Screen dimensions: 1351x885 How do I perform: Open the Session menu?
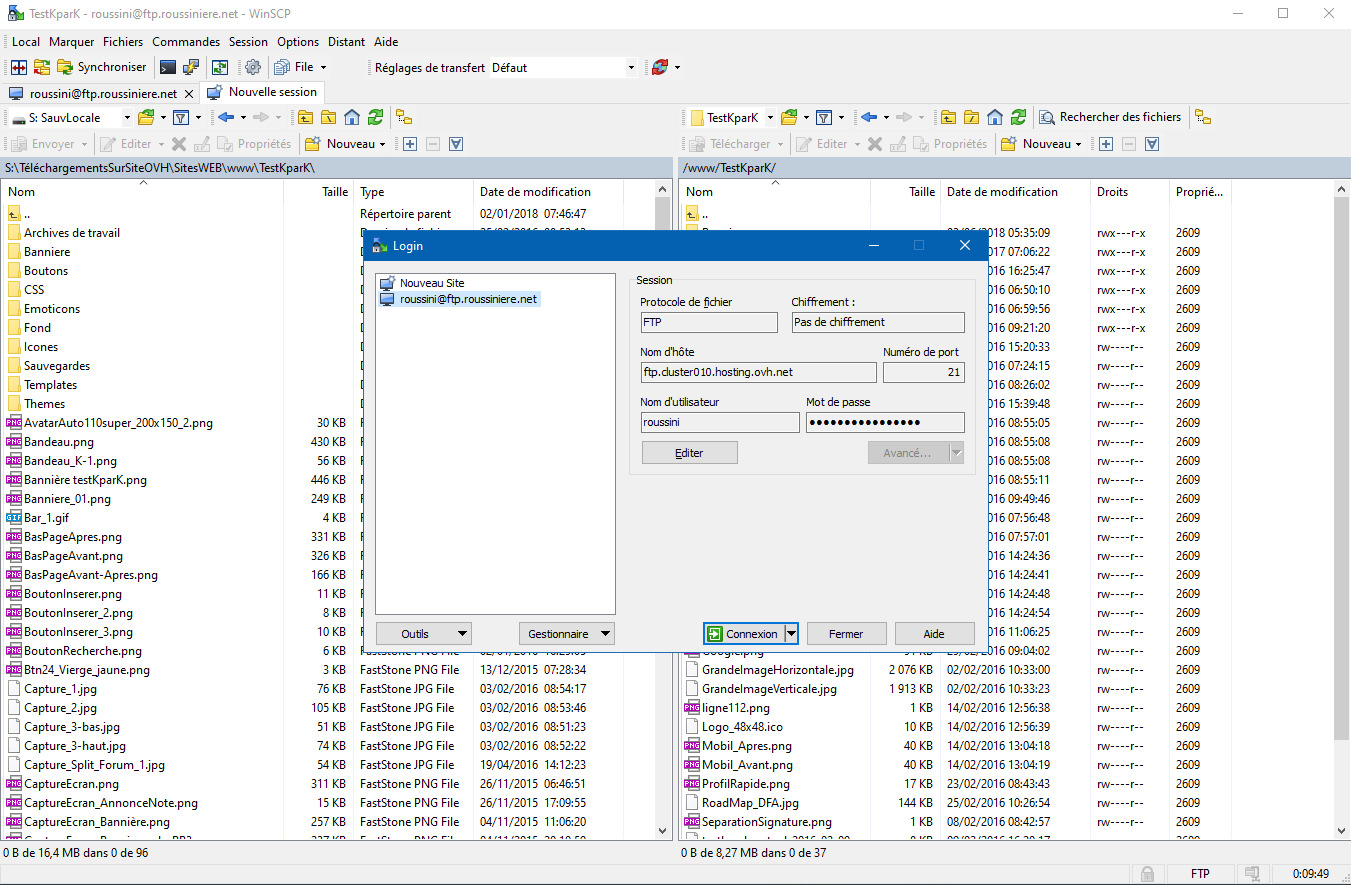pyautogui.click(x=248, y=42)
